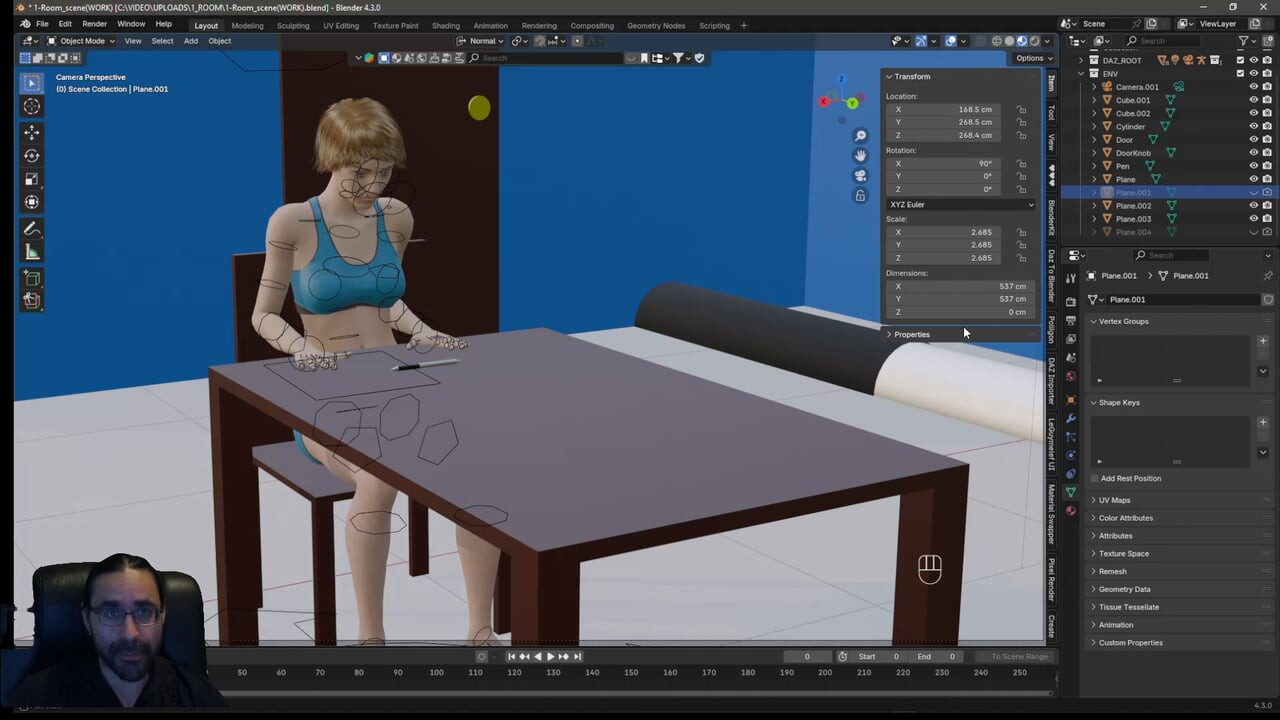Hide Camera.001 in viewport via eye icon
Screen dimensions: 1280x720
click(1253, 87)
